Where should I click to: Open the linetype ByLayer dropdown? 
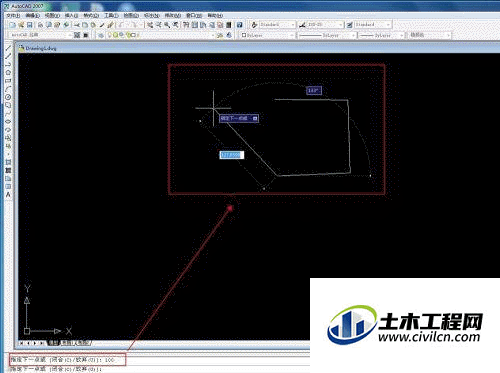(327, 35)
